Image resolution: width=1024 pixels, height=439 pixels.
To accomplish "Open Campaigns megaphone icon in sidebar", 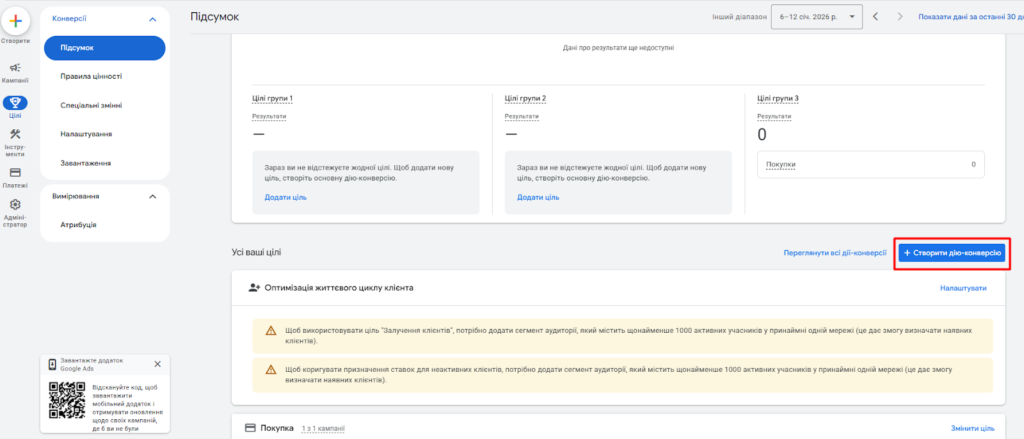I will tap(15, 68).
